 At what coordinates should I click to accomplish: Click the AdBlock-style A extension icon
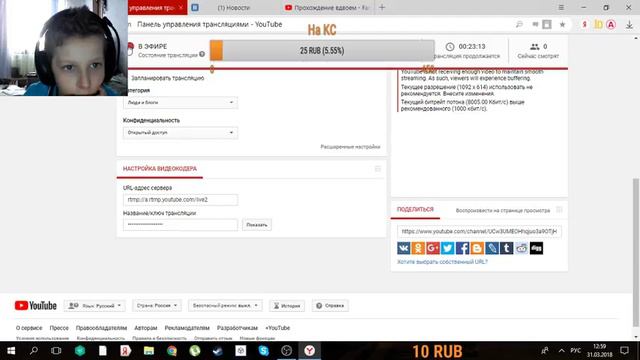tap(611, 24)
